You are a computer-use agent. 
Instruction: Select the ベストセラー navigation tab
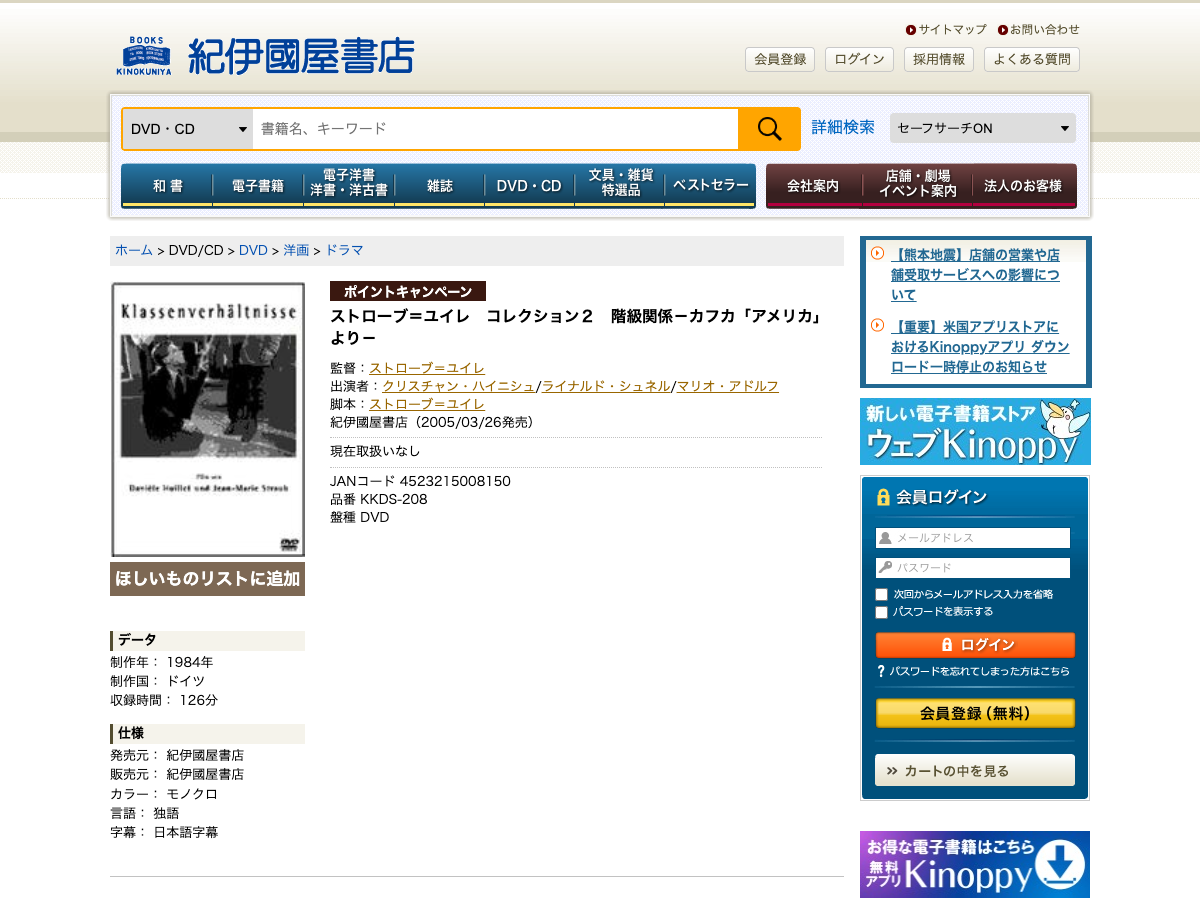point(710,186)
